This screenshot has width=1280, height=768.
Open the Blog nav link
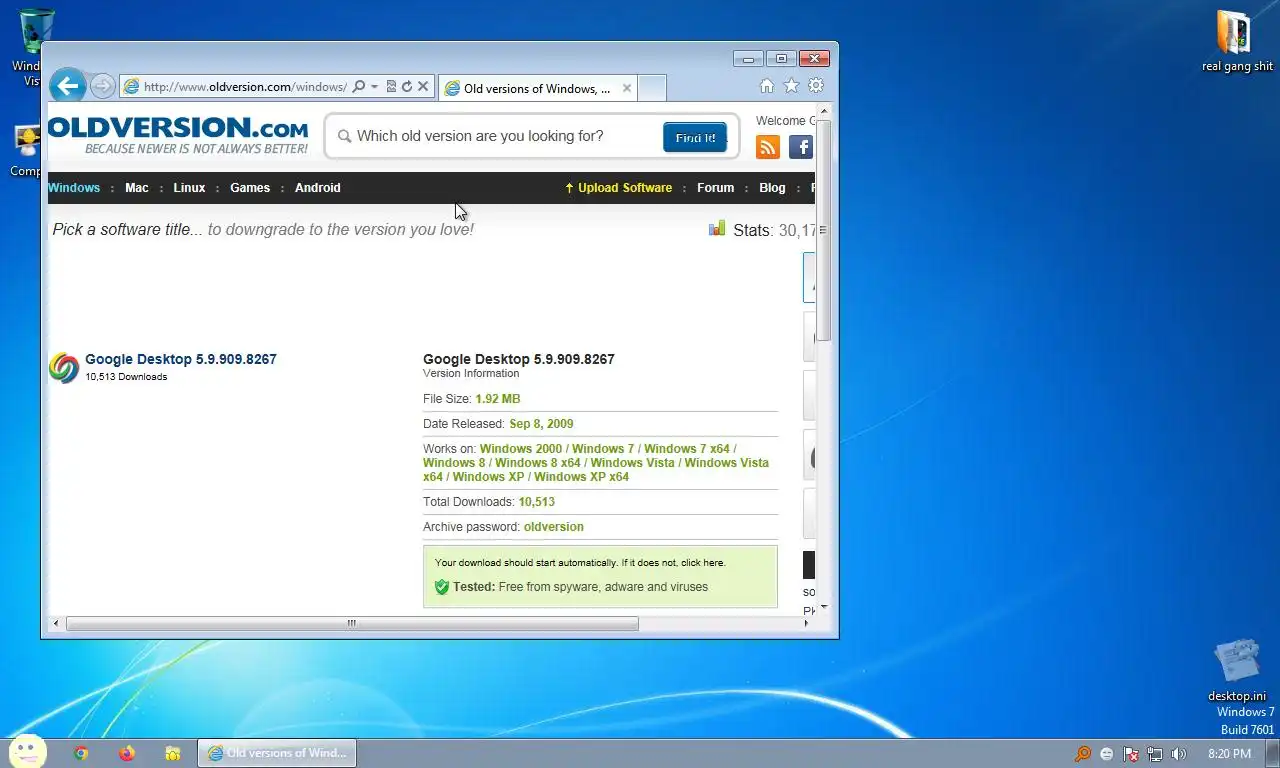[772, 188]
